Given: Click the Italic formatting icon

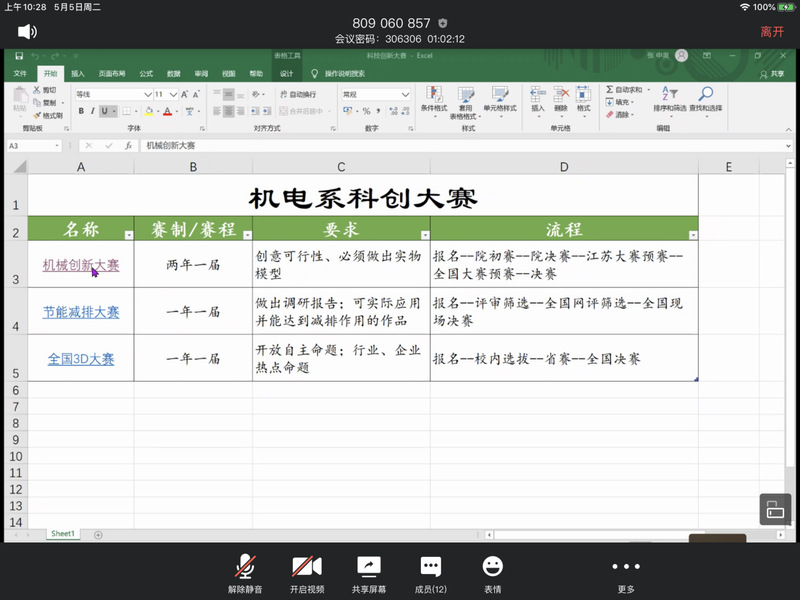Looking at the screenshot, I should tap(93, 111).
